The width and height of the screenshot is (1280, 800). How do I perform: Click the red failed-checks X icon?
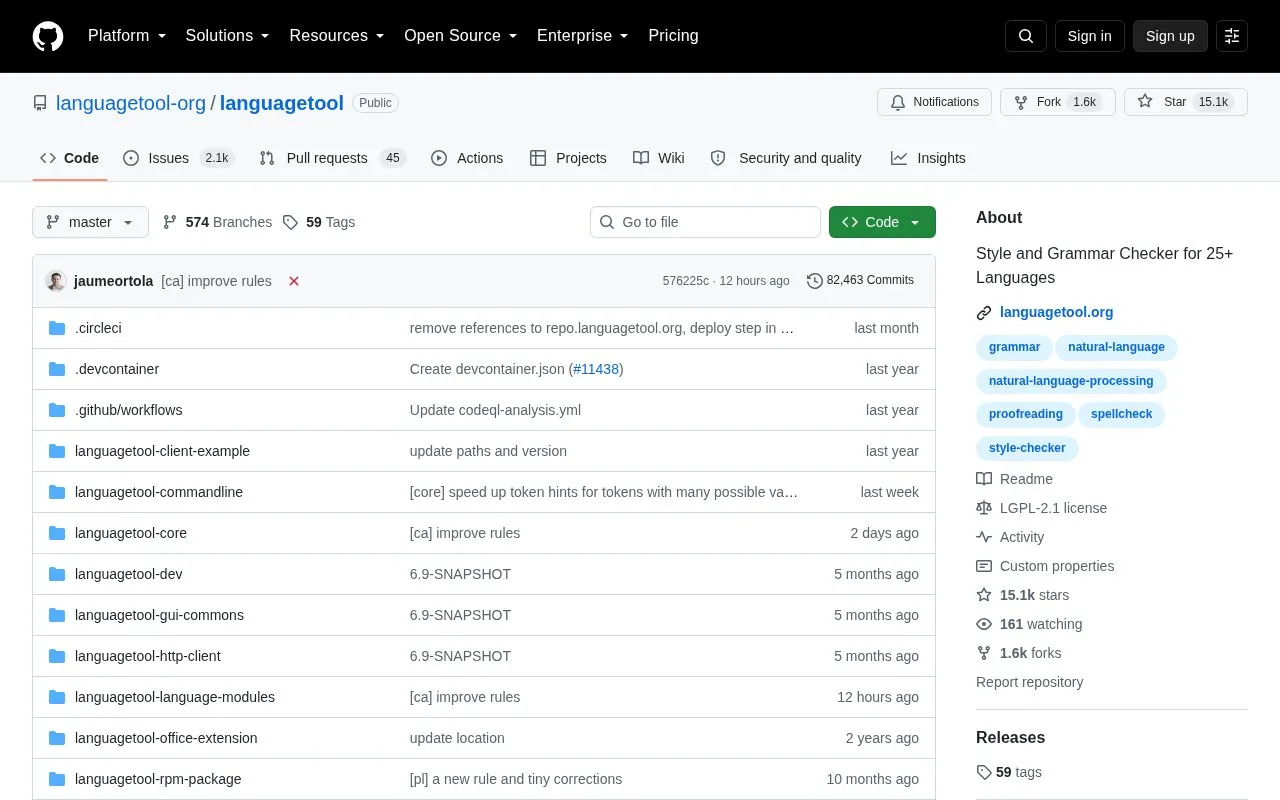coord(294,281)
